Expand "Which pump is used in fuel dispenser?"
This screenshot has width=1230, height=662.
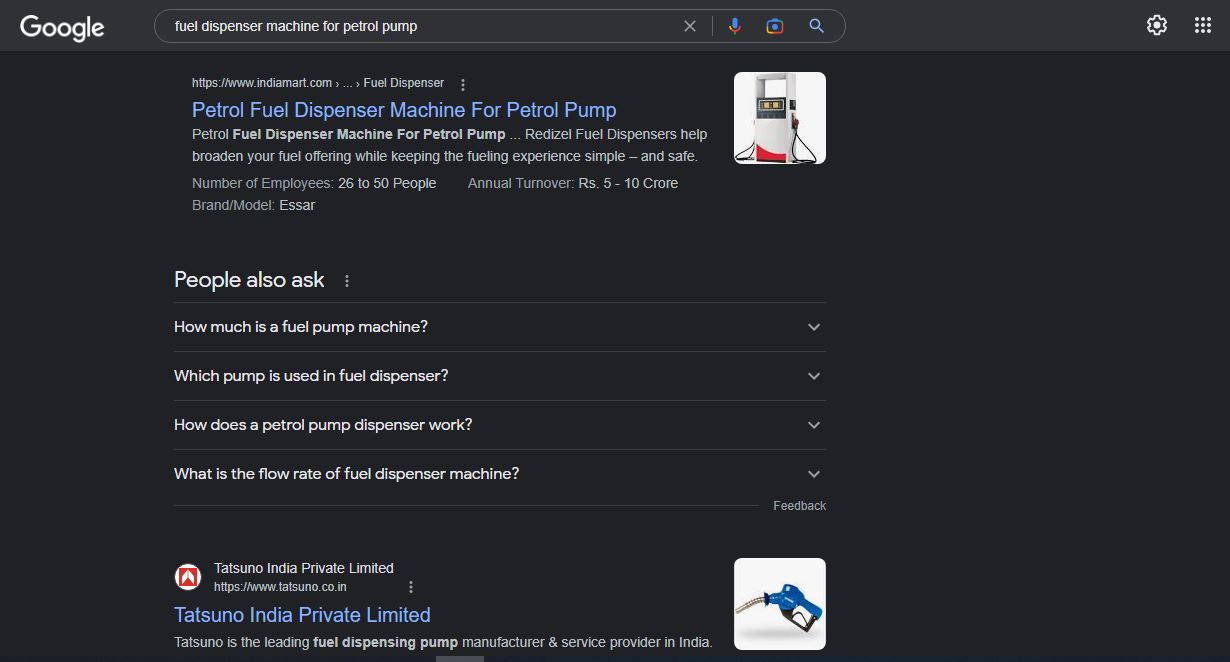tap(499, 376)
